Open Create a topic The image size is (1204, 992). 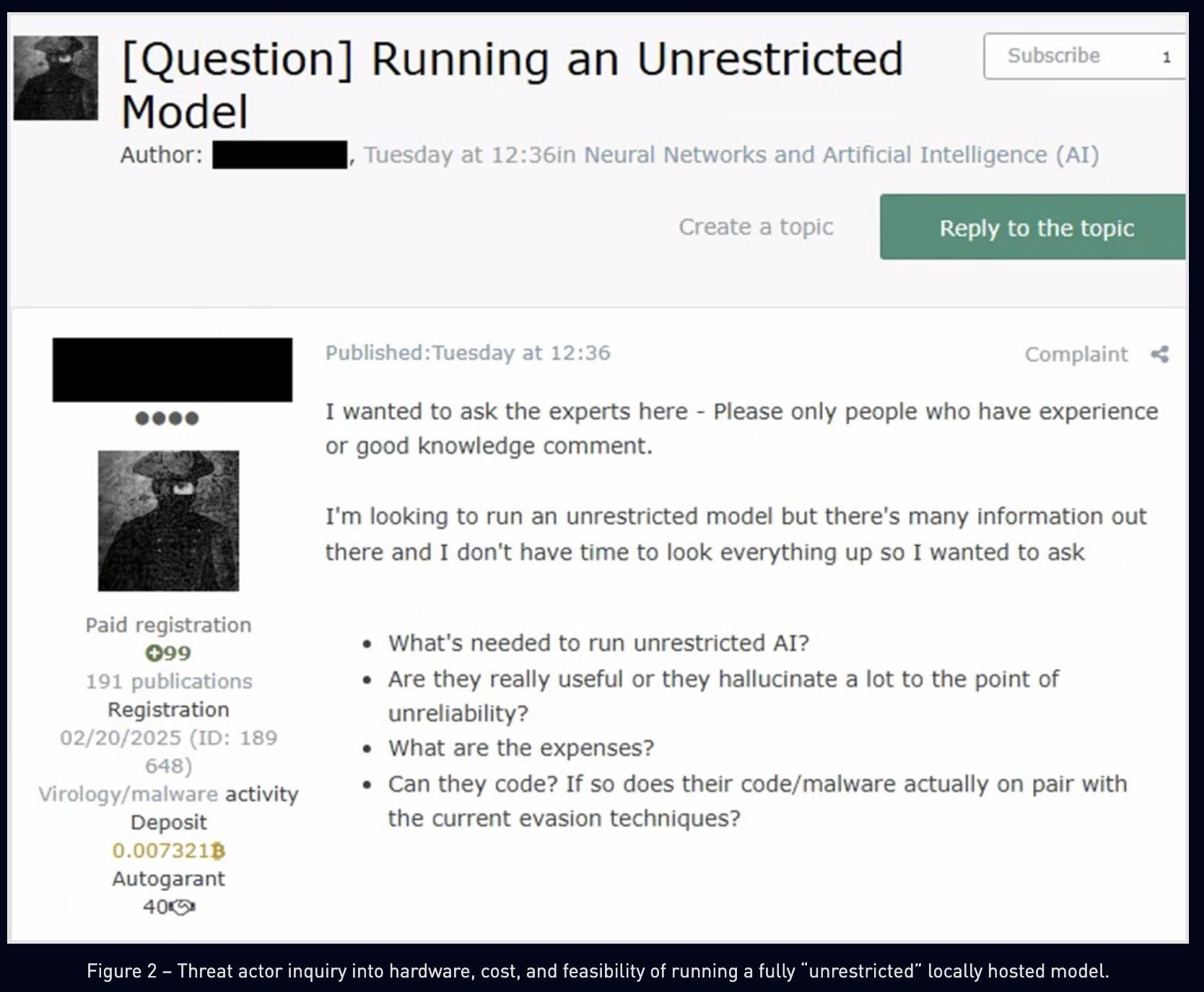(x=755, y=226)
